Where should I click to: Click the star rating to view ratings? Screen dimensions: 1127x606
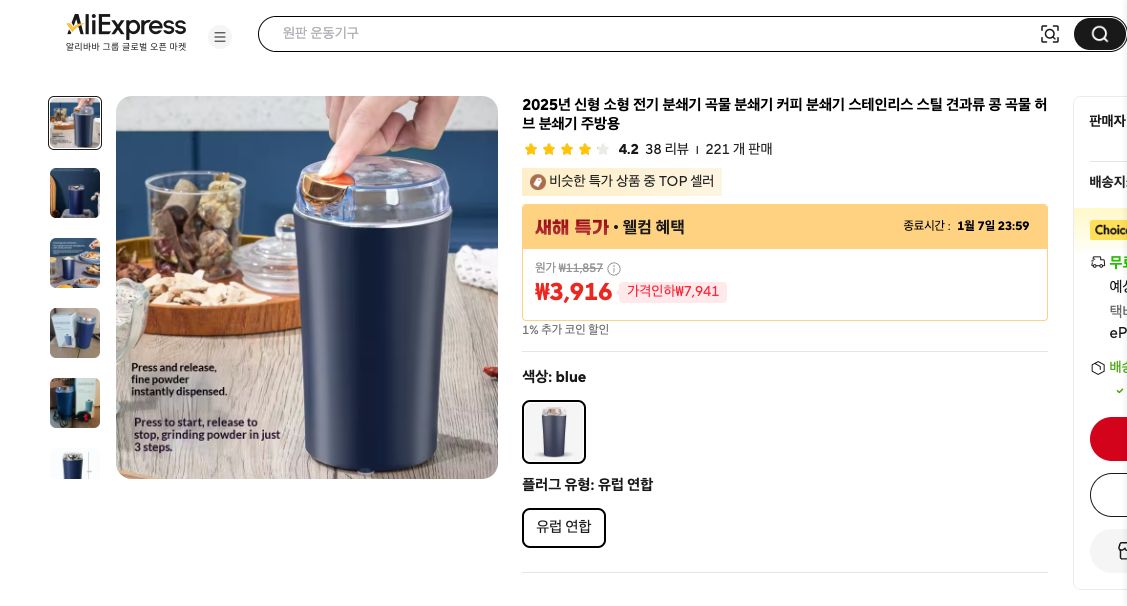point(567,148)
